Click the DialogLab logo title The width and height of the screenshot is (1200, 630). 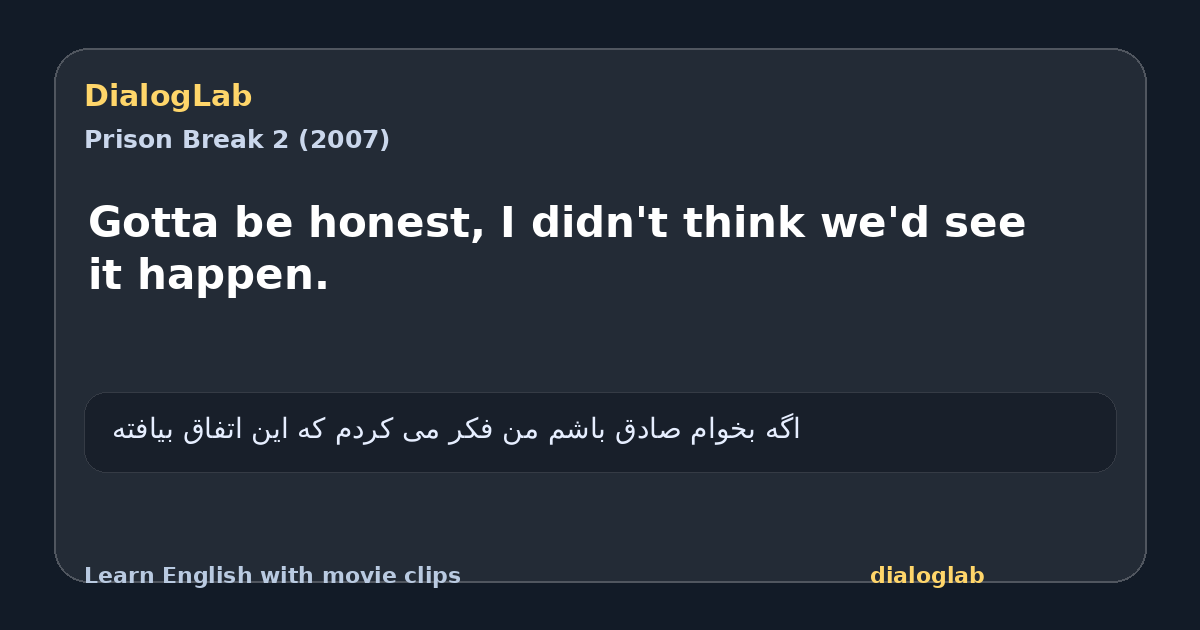(168, 96)
